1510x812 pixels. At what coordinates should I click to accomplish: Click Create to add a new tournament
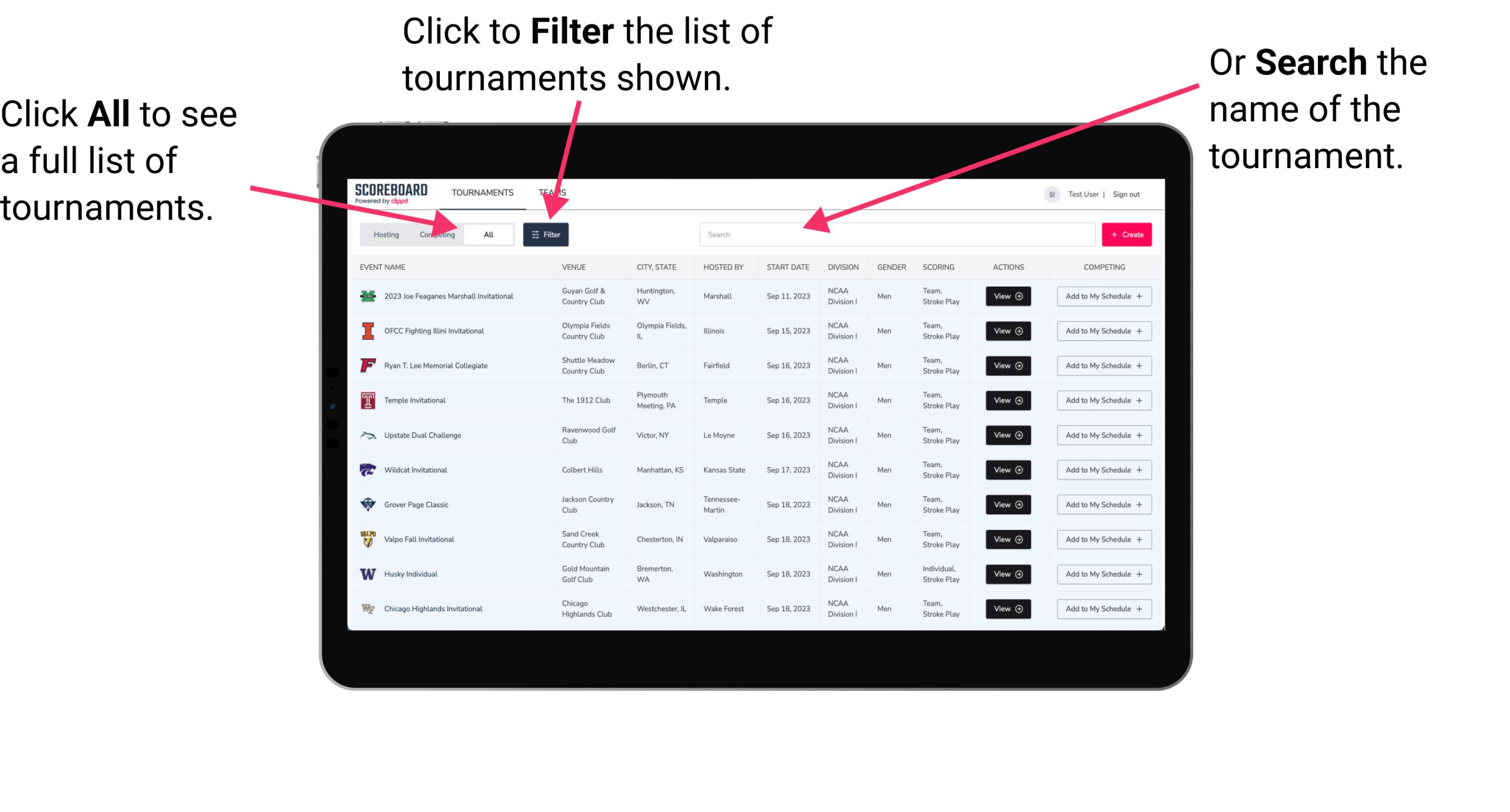pos(1127,234)
